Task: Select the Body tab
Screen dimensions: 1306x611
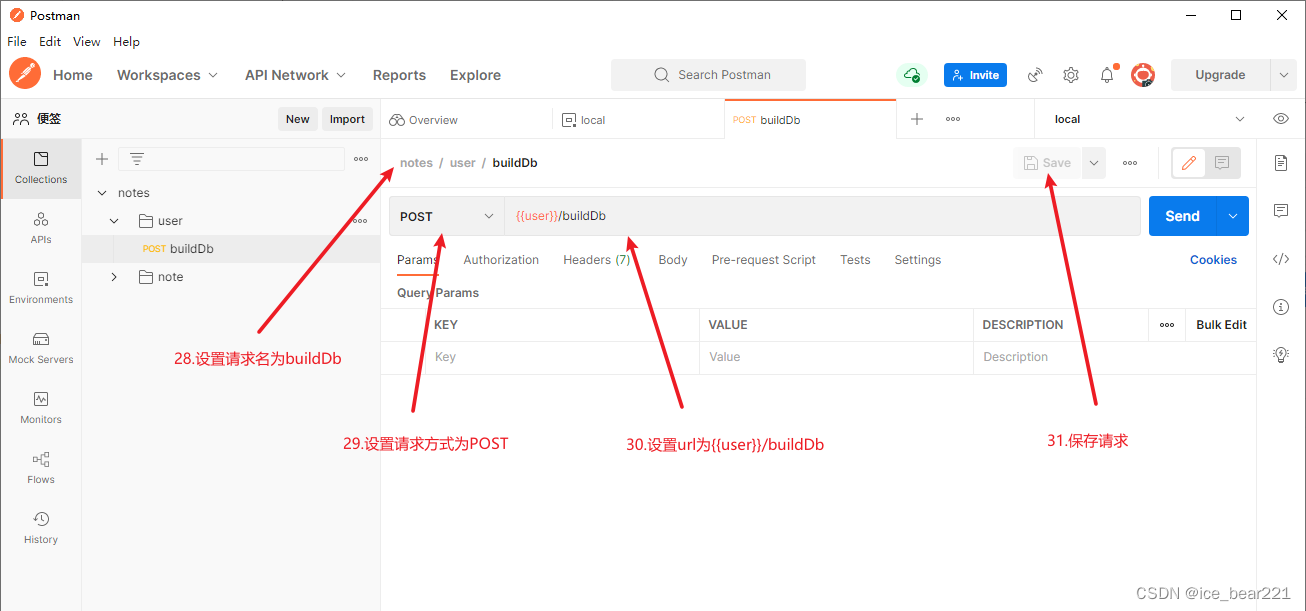Action: pos(673,260)
